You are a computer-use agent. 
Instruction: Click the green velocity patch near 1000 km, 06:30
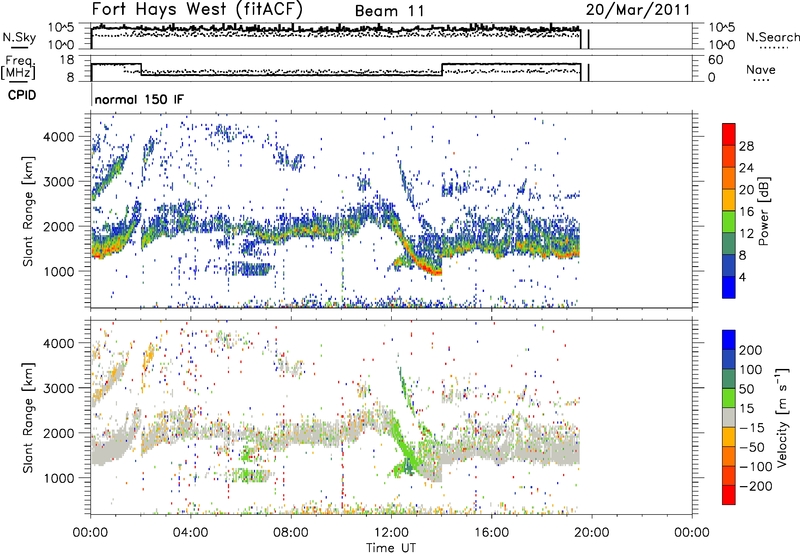tap(250, 475)
